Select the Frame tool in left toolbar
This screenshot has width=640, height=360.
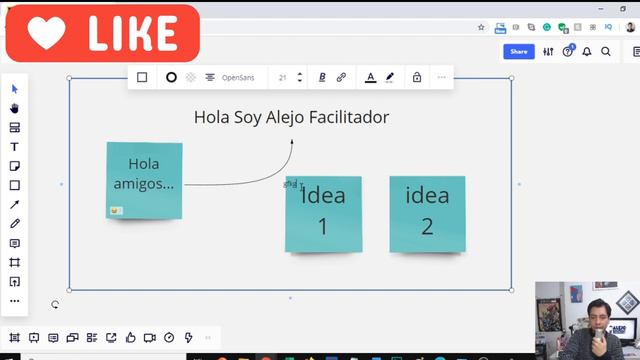point(15,262)
